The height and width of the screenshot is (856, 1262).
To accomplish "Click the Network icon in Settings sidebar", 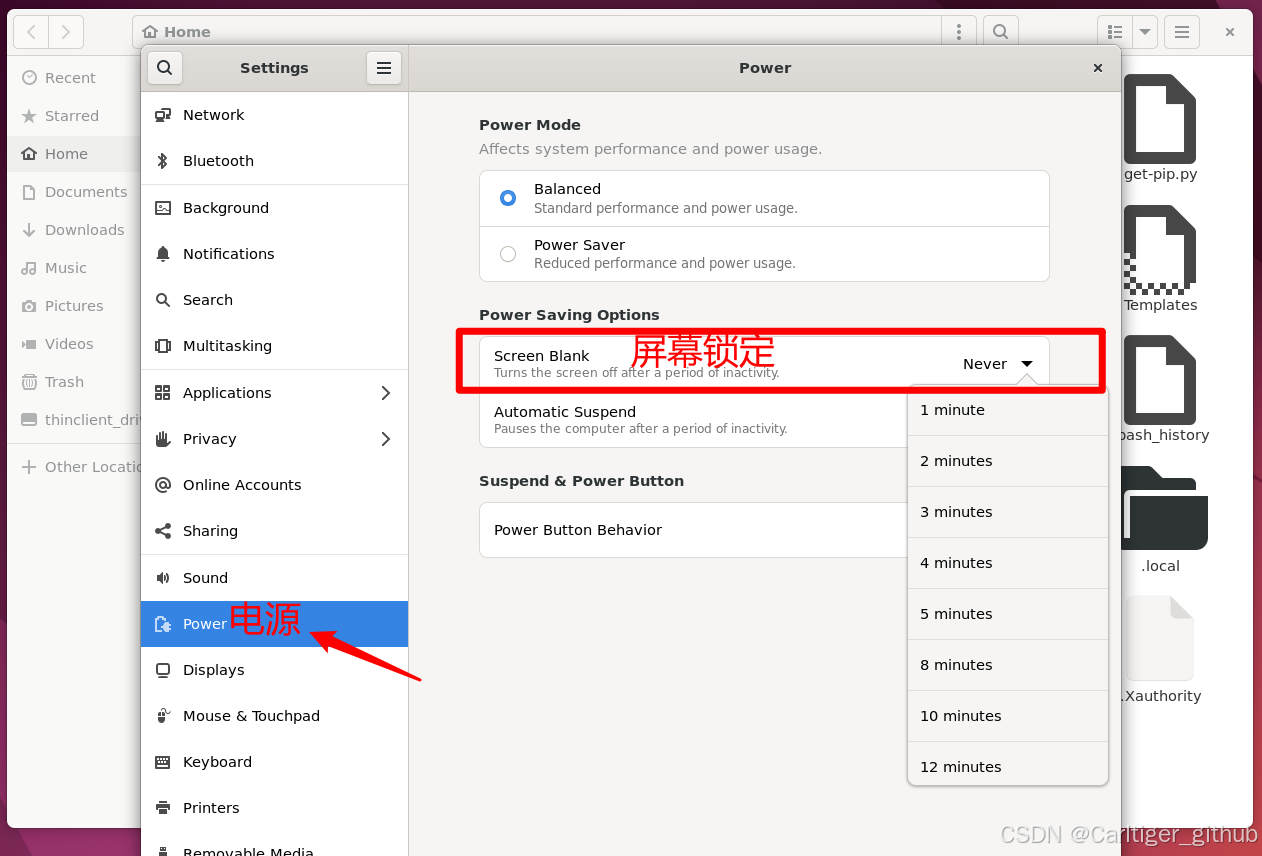I will 163,115.
